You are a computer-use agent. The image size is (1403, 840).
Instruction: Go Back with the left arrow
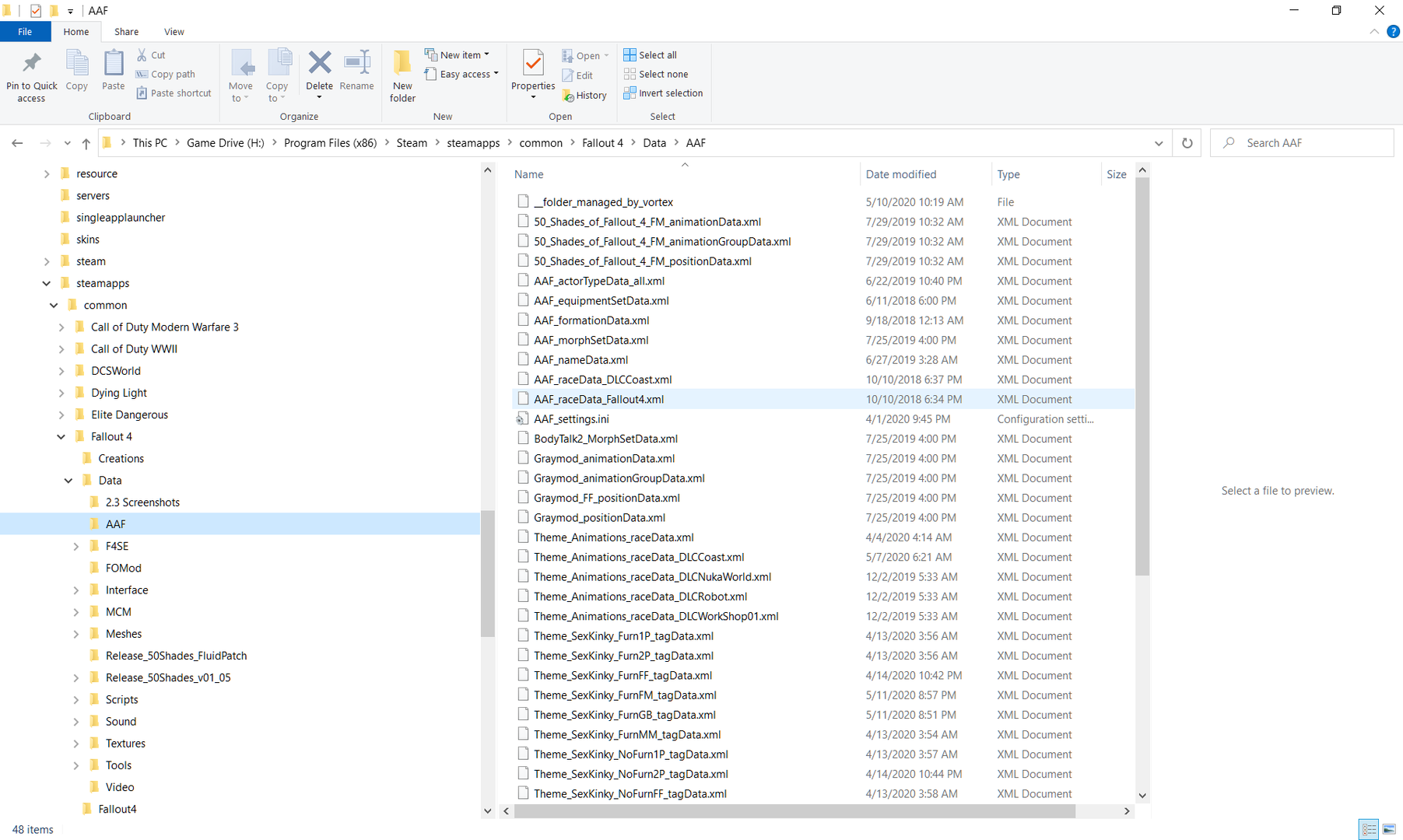17,143
